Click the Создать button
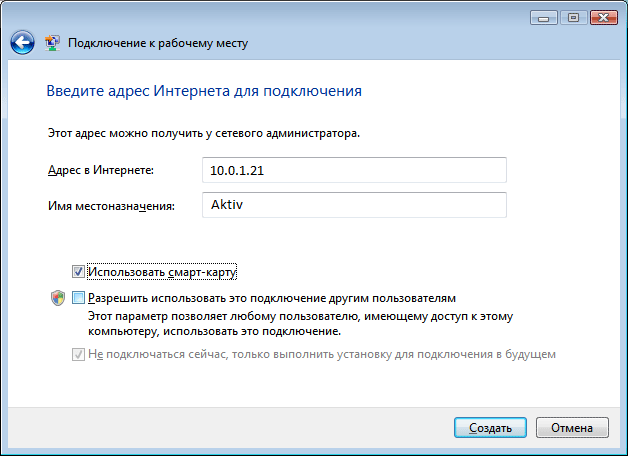Screen dimensions: 628x456 490,428
